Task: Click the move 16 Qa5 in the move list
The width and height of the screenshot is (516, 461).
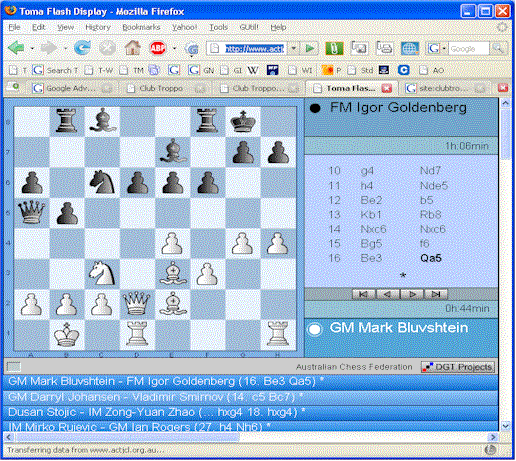Action: point(430,258)
